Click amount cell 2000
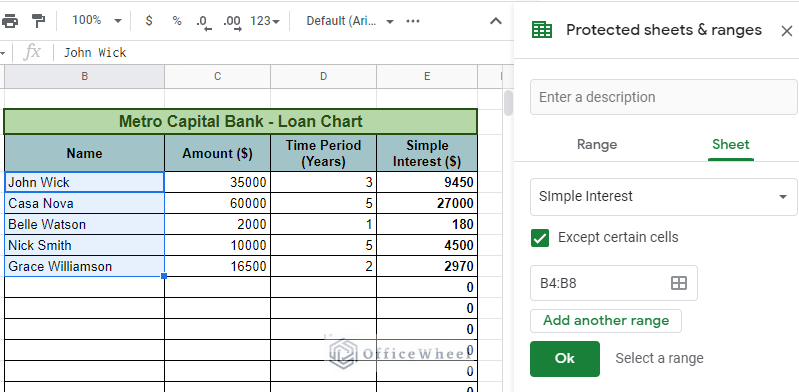 [x=218, y=224]
